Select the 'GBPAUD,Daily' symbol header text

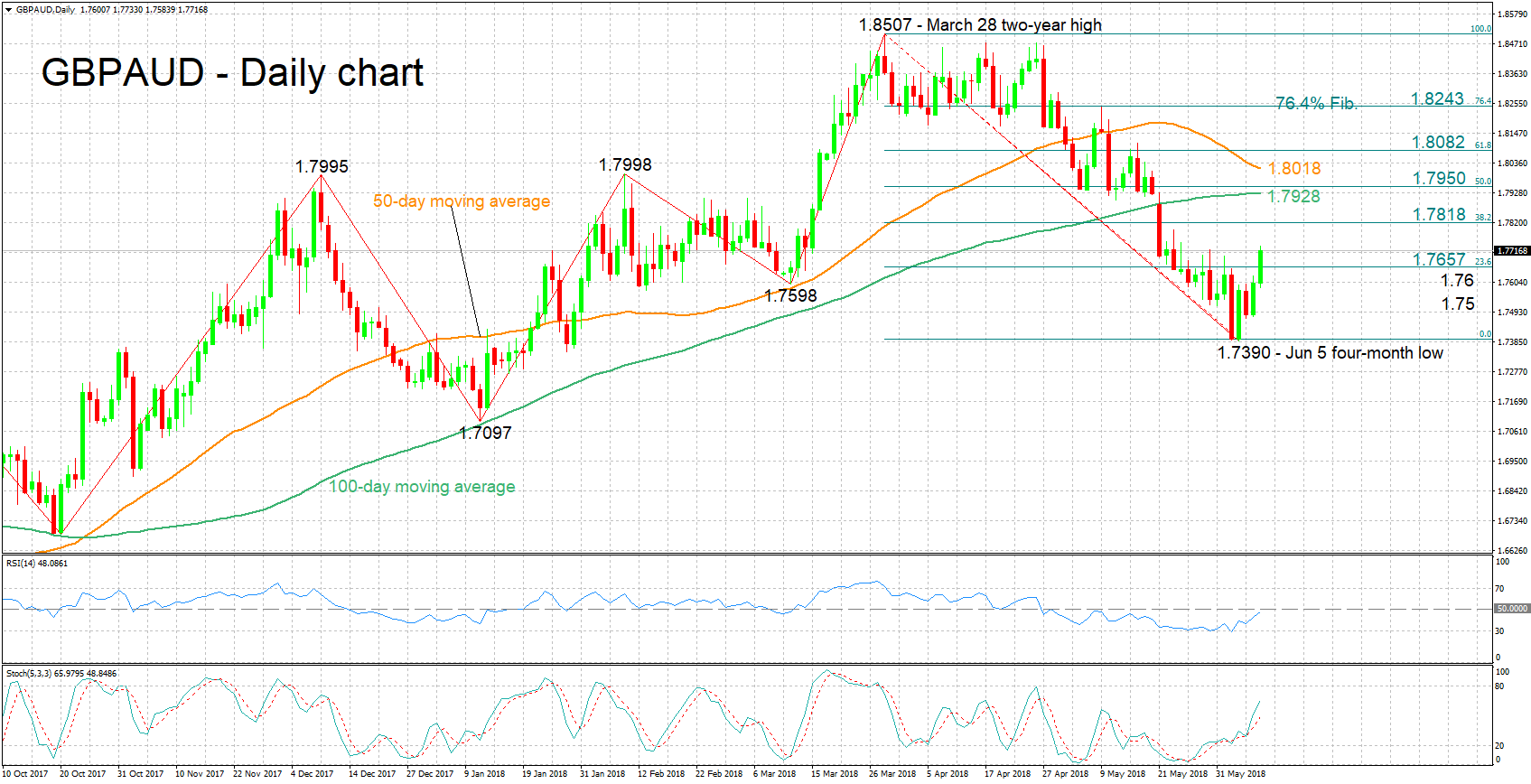pos(46,10)
